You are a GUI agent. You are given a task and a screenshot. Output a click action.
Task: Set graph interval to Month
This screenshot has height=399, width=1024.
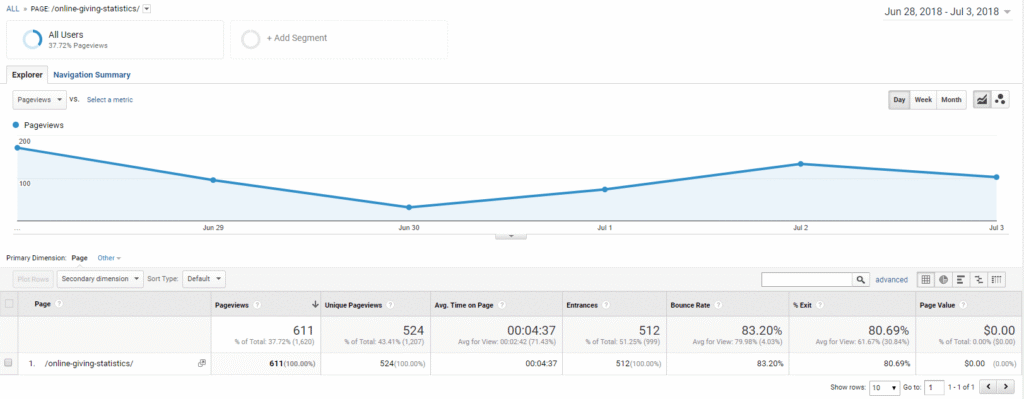pos(951,100)
